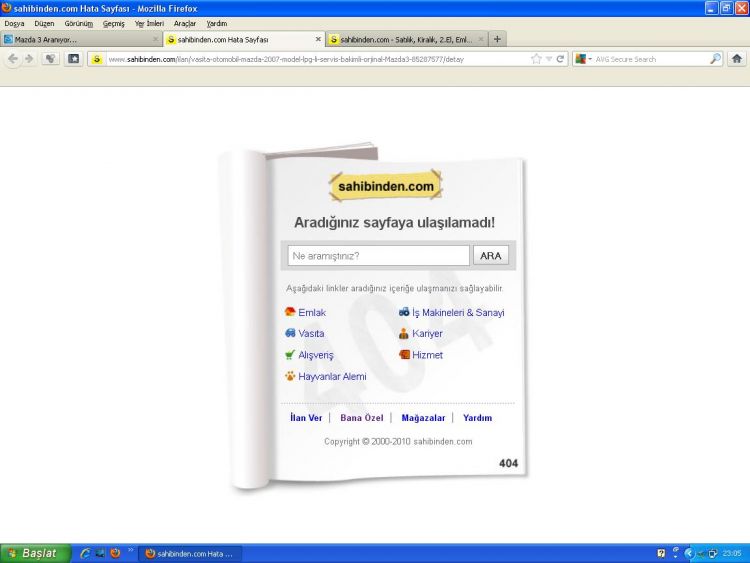Click the ARA search button
750x563 pixels.
coord(491,255)
